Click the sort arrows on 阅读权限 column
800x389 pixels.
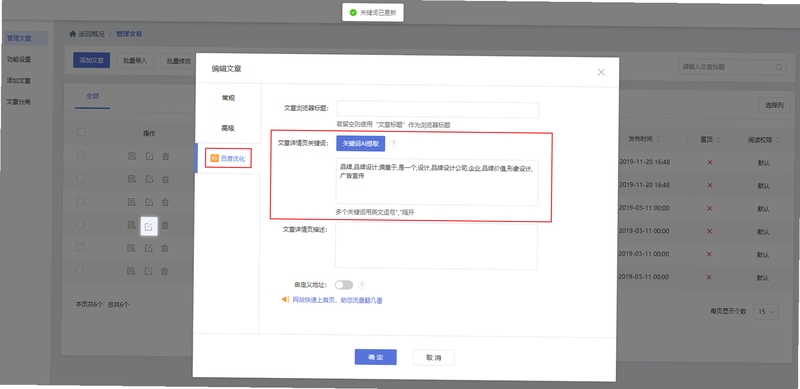coord(777,140)
